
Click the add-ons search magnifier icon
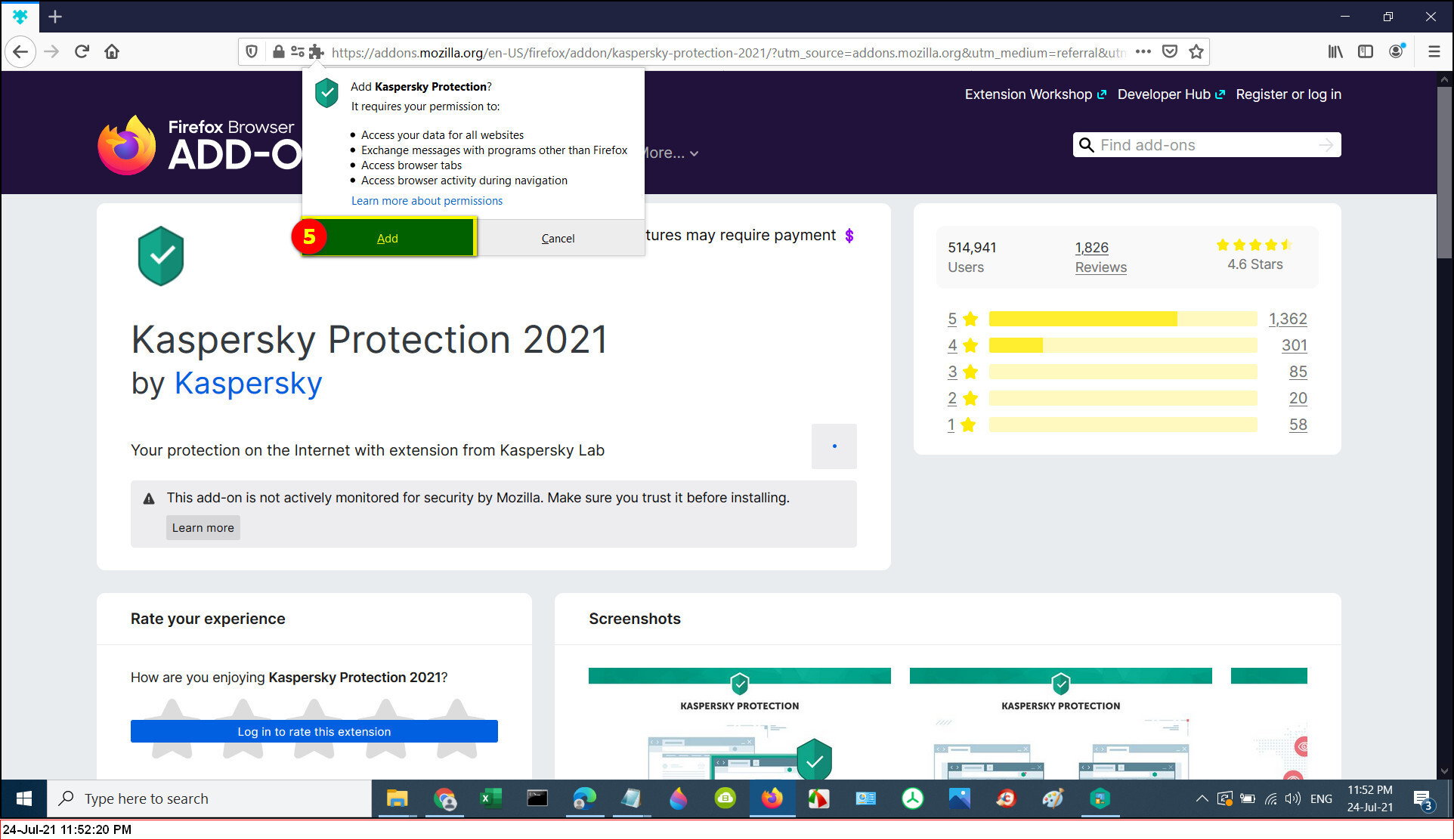point(1086,145)
